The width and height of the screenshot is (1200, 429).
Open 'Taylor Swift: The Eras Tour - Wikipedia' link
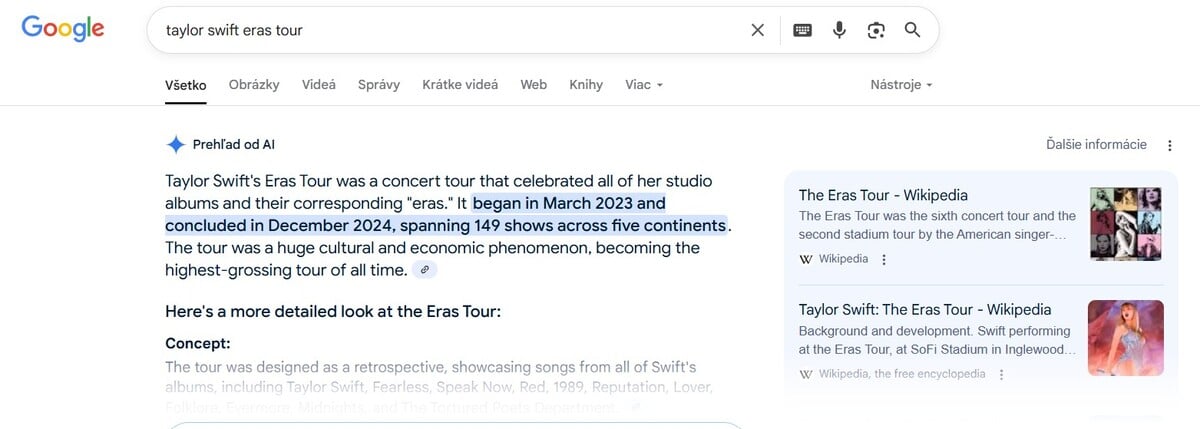[925, 310]
